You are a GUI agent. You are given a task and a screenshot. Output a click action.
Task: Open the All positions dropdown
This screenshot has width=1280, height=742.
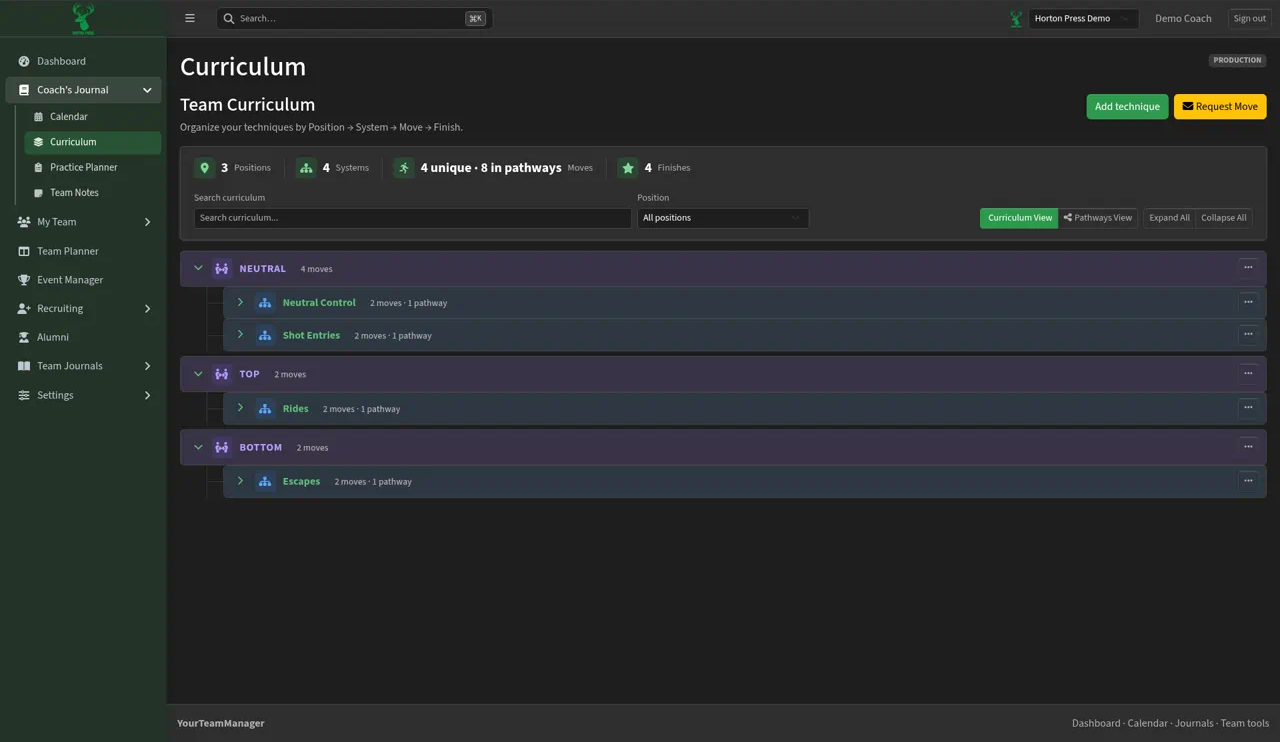[x=723, y=218]
